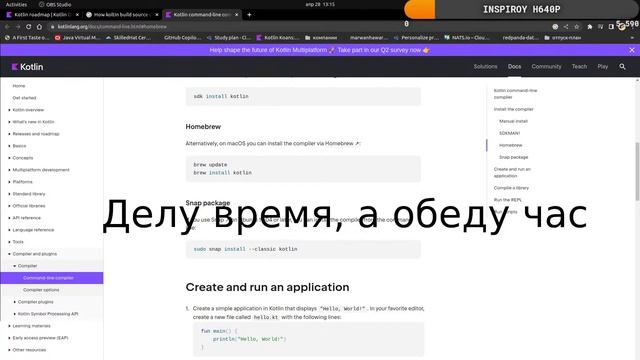Open a new browser tab with the plus
The image size is (640, 360).
[x=249, y=15]
